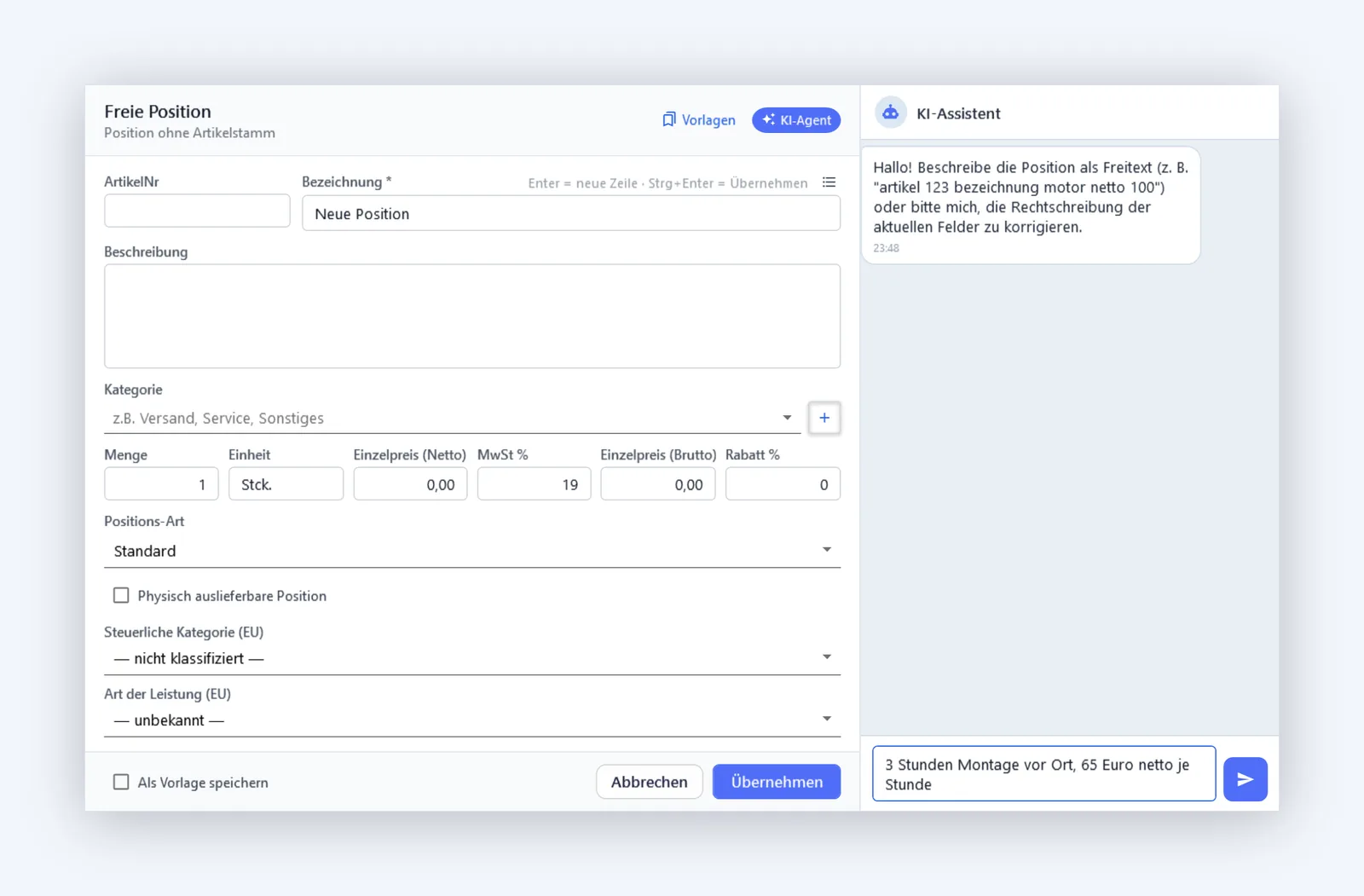This screenshot has width=1364, height=896.
Task: Click the Einzelpreis (Netto) field
Action: [x=410, y=484]
